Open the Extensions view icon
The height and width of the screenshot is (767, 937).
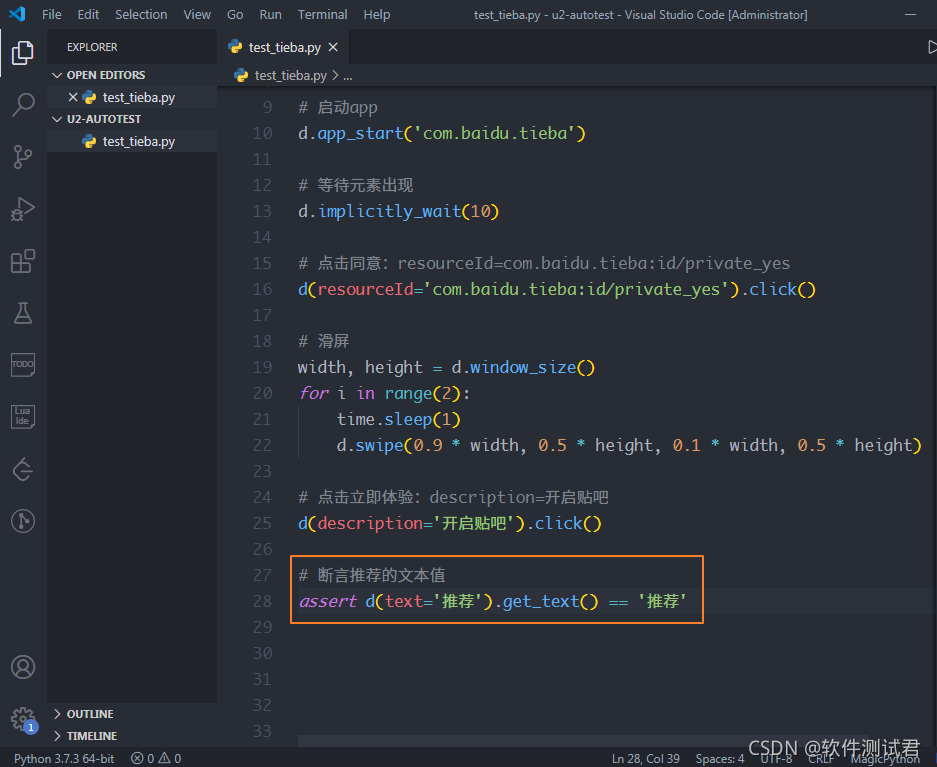coord(23,260)
